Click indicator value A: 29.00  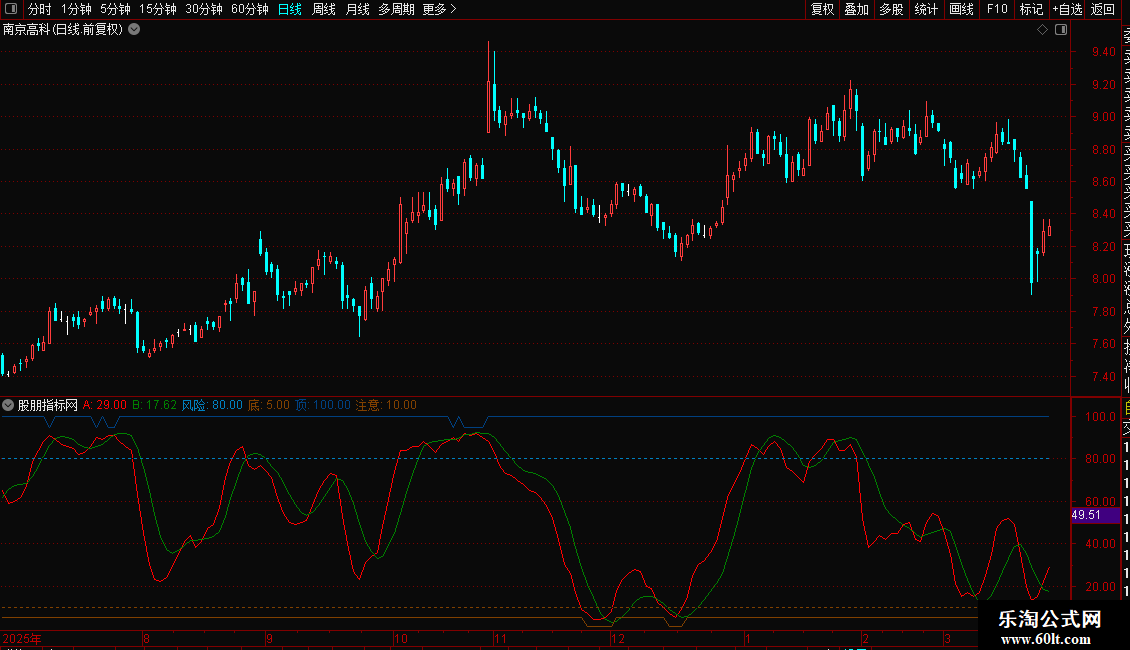pos(104,405)
